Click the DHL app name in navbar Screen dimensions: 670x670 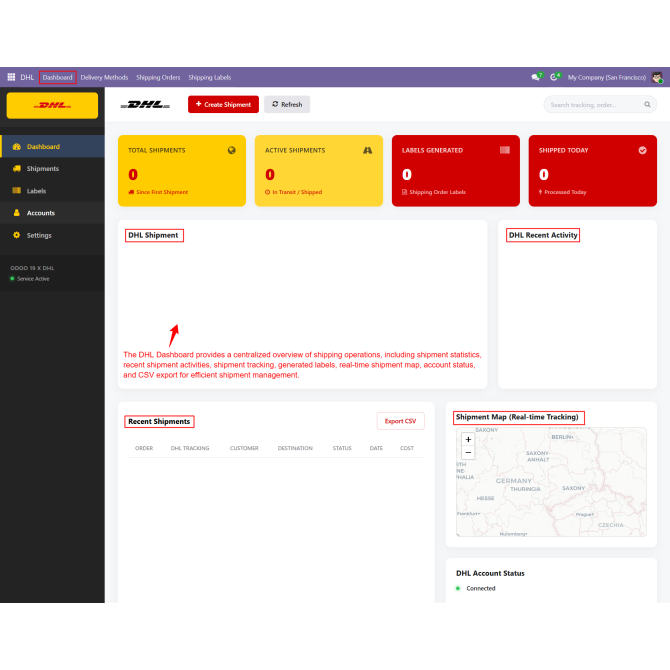[x=27, y=77]
